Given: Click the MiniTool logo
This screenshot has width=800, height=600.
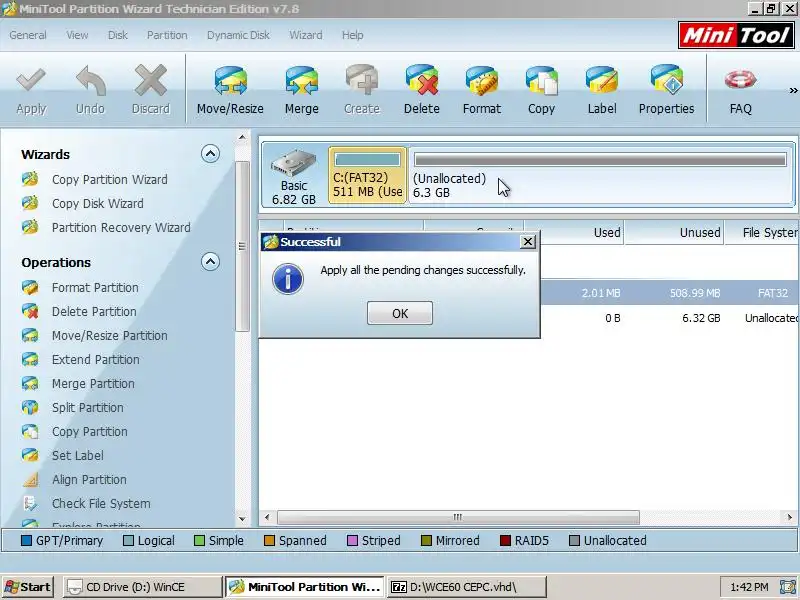Looking at the screenshot, I should coord(736,35).
